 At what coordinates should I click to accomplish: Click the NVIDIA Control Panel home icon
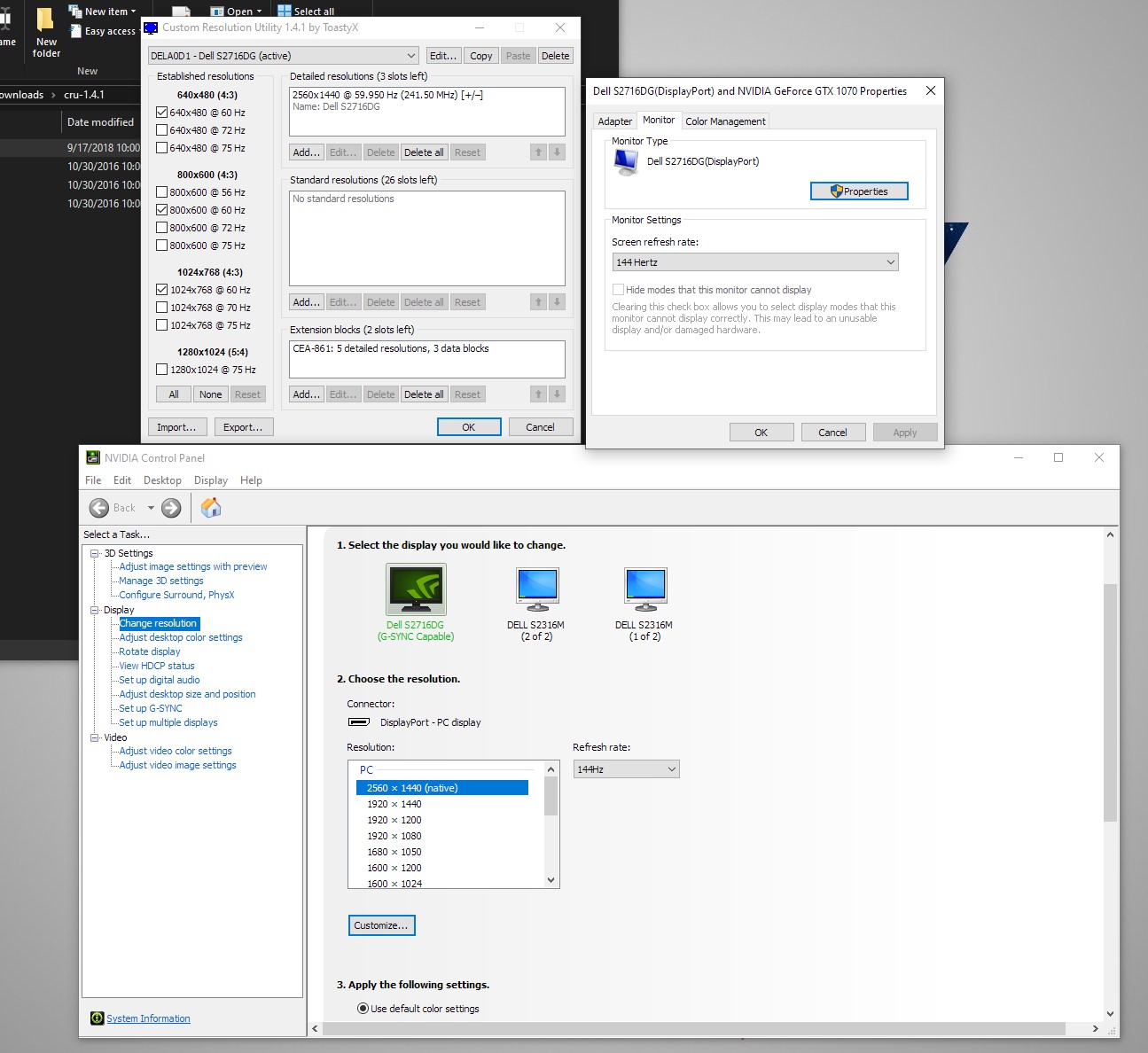point(211,508)
